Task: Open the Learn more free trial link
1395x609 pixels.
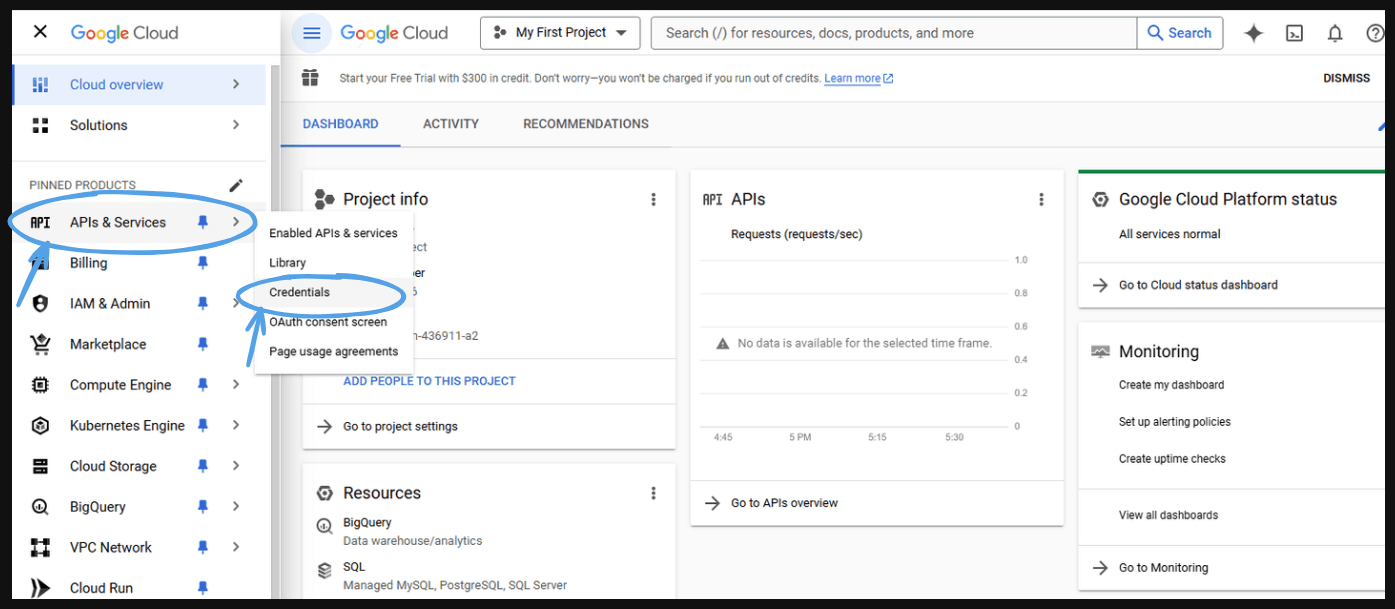Action: 859,78
